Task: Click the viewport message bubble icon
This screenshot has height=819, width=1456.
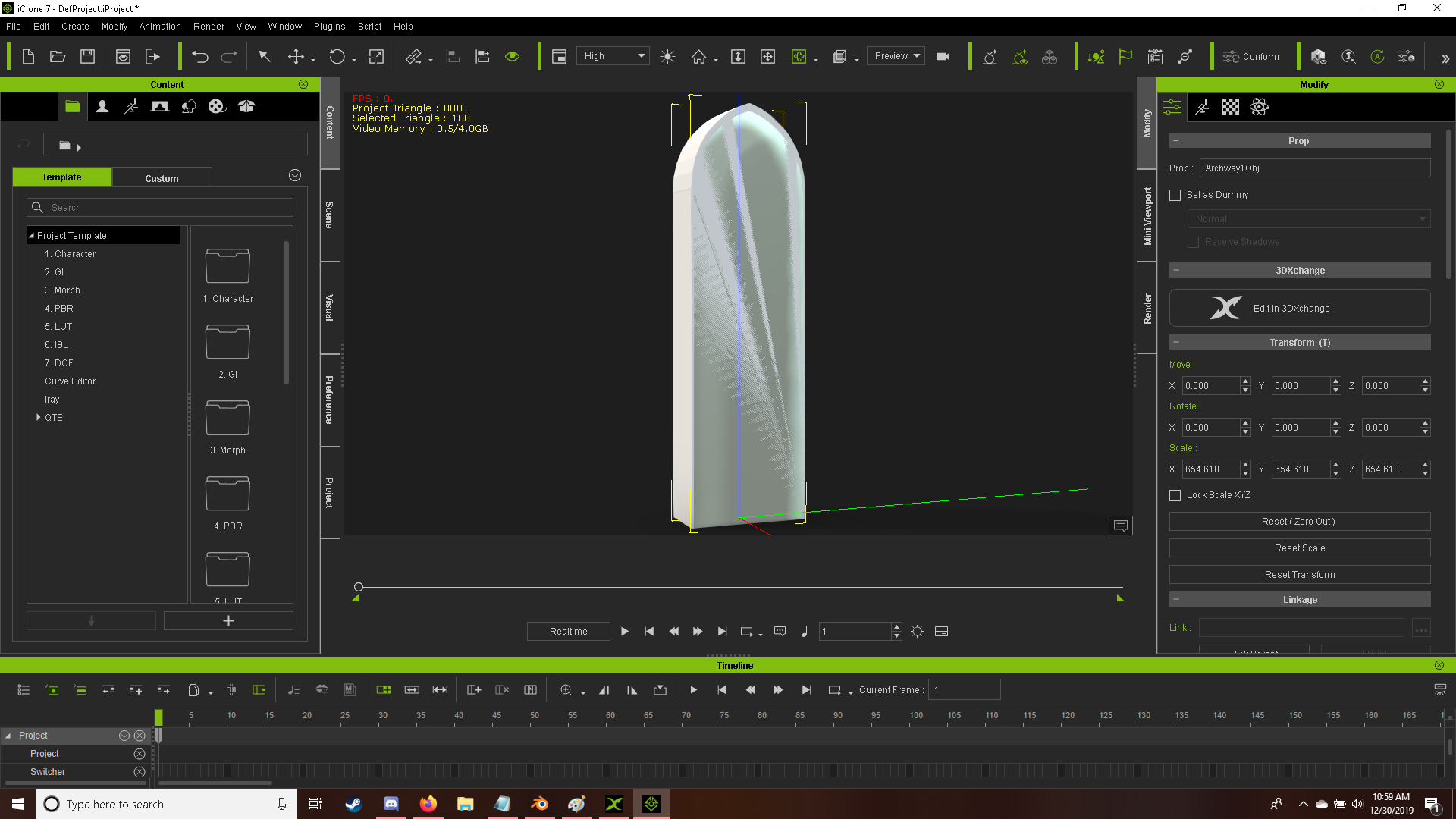Action: click(1120, 526)
